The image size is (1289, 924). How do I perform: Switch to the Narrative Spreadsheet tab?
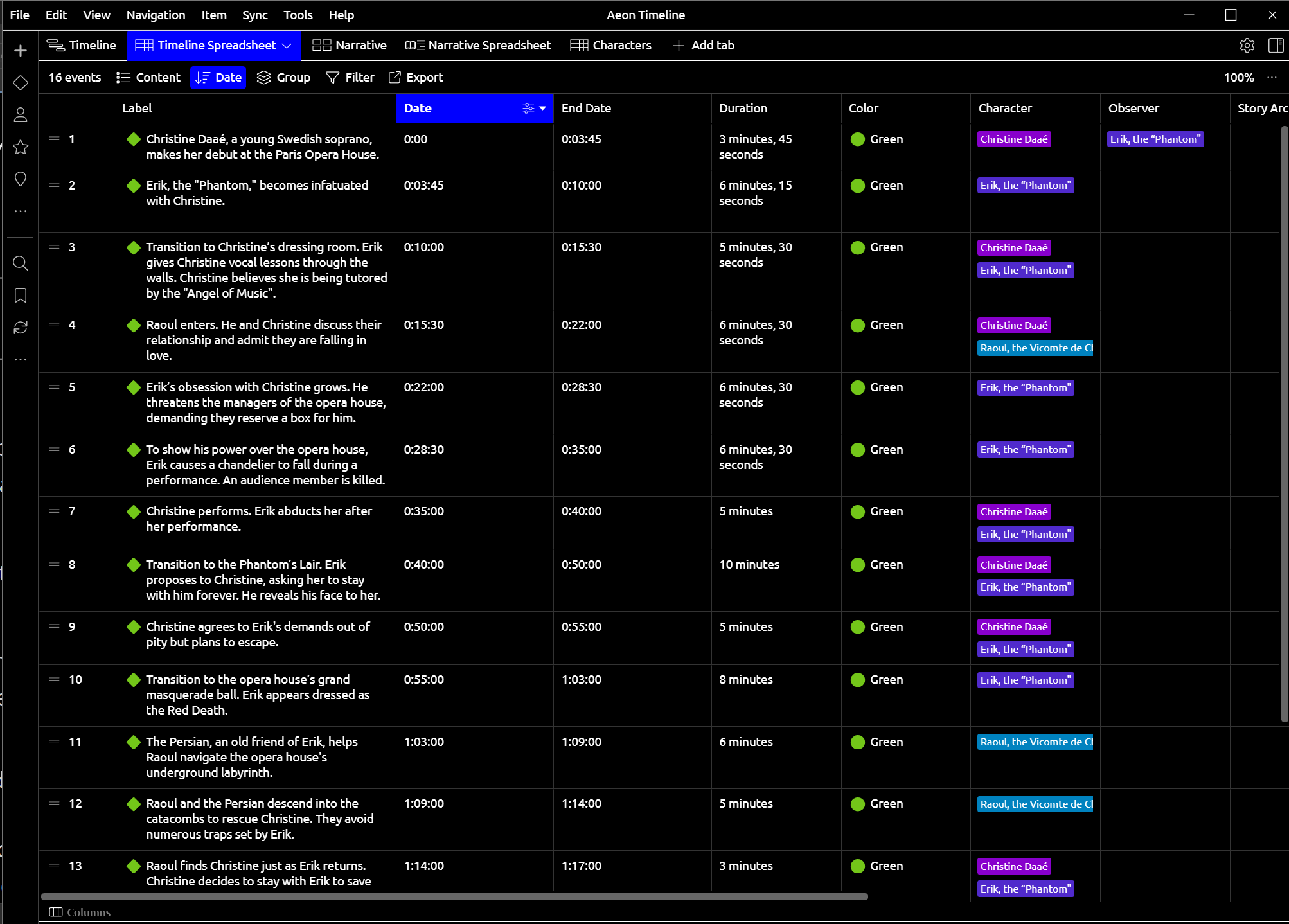478,46
